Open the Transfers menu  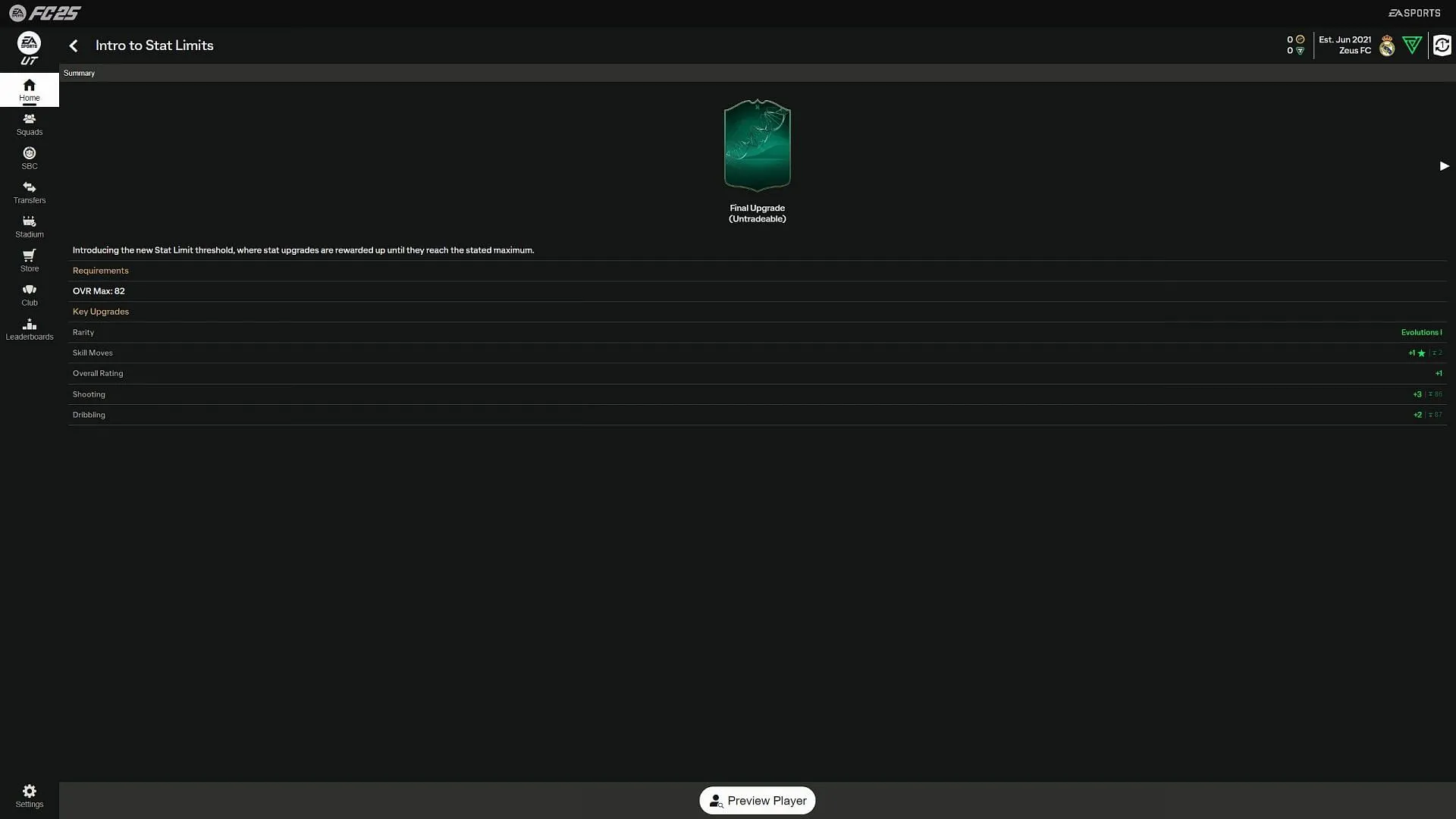29,192
